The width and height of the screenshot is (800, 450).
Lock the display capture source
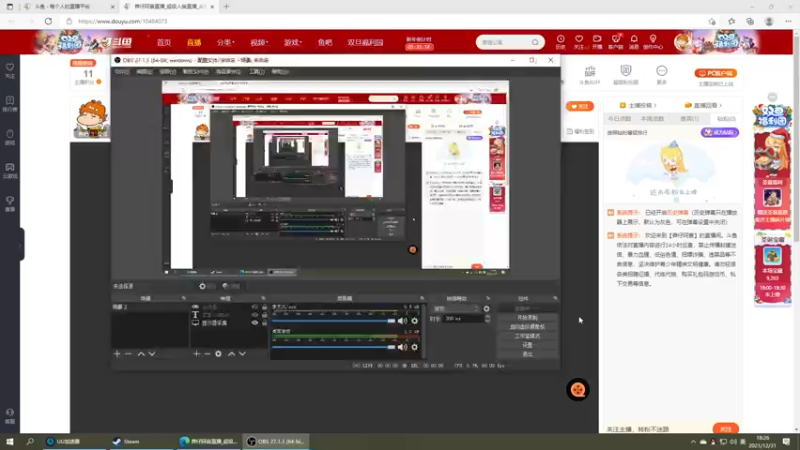coord(264,322)
